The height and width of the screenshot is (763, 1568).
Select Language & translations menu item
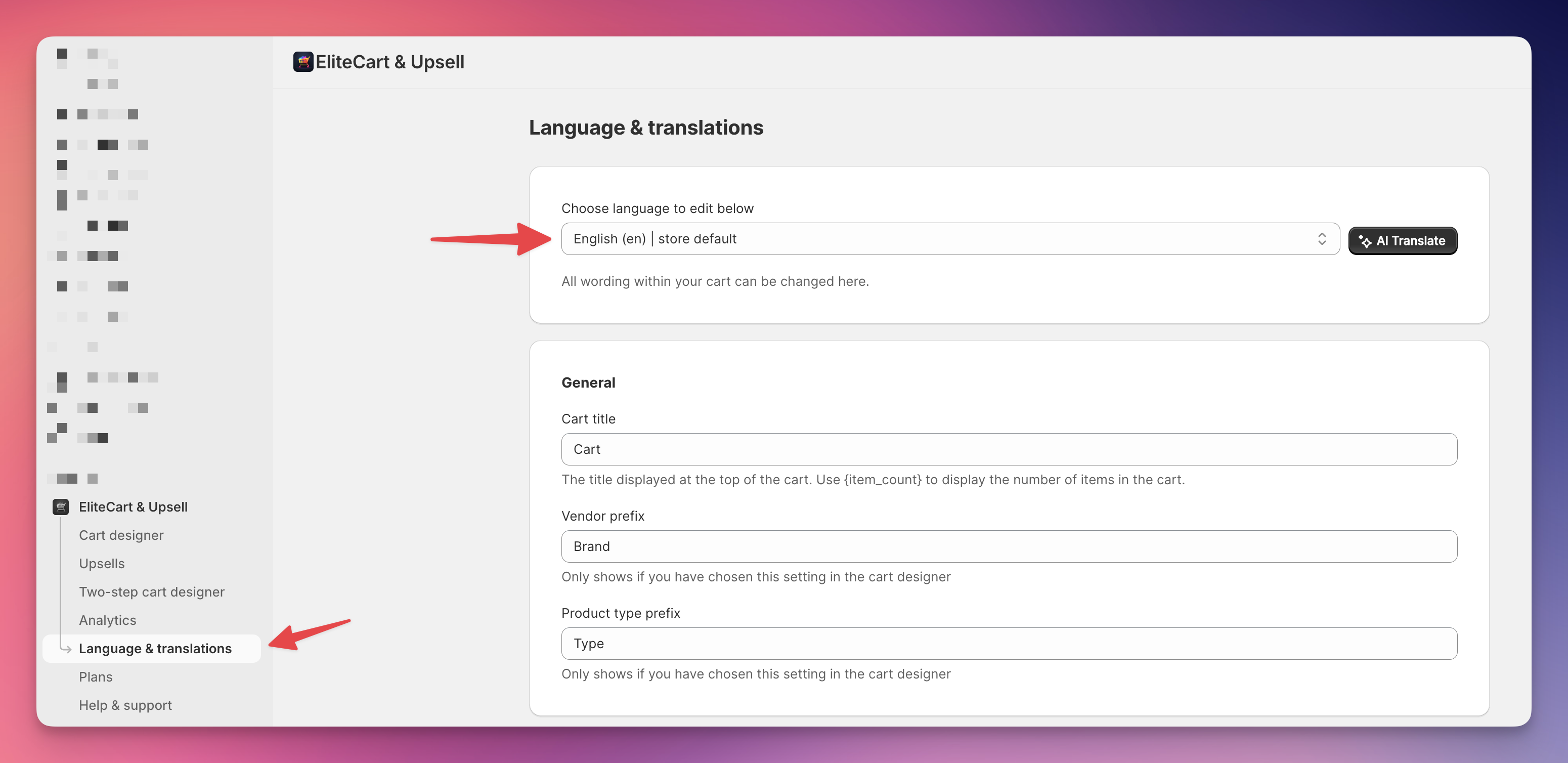[155, 649]
